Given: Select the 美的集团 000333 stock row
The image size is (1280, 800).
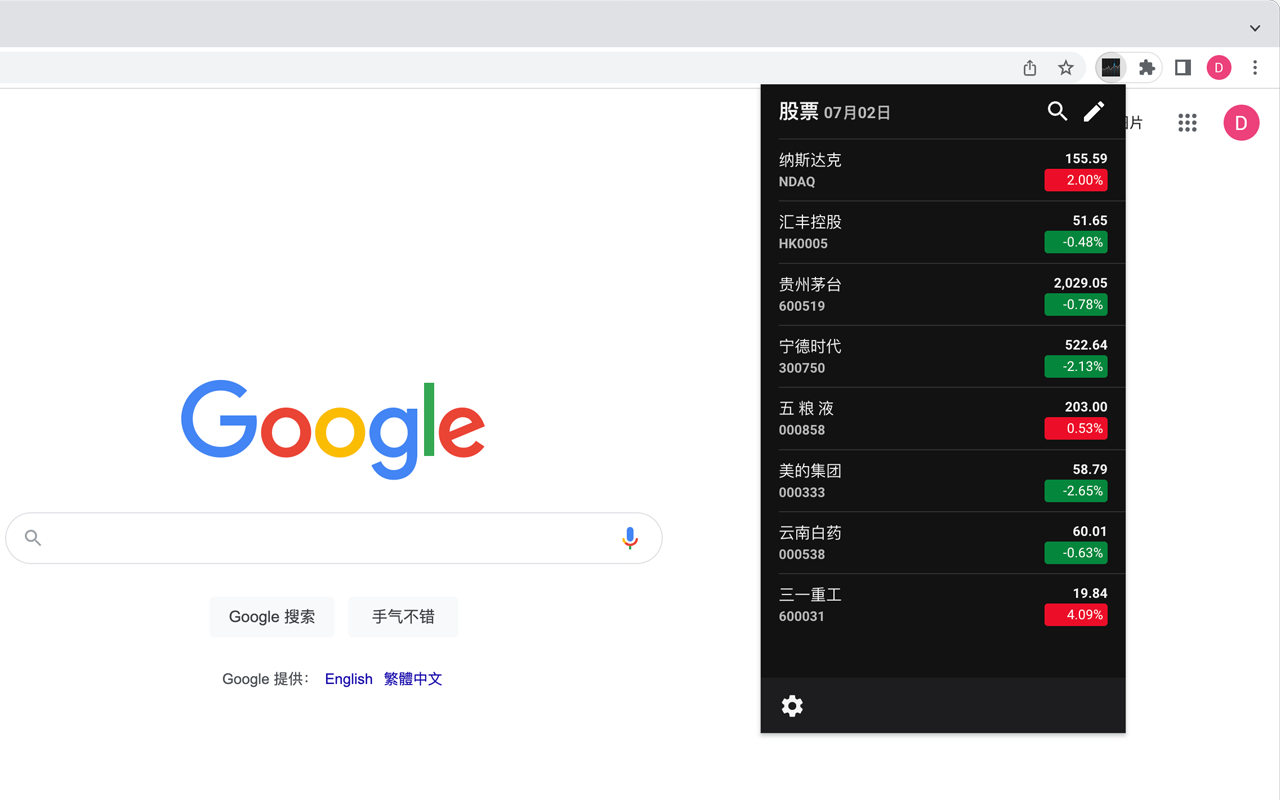Looking at the screenshot, I should 943,480.
